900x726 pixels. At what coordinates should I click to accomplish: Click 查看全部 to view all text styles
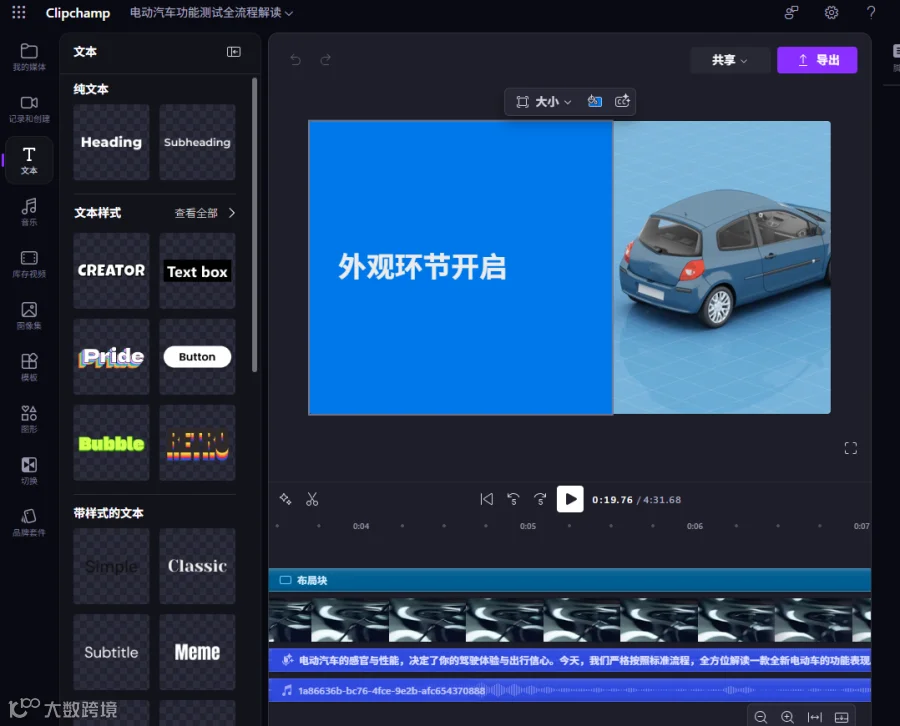(x=196, y=213)
